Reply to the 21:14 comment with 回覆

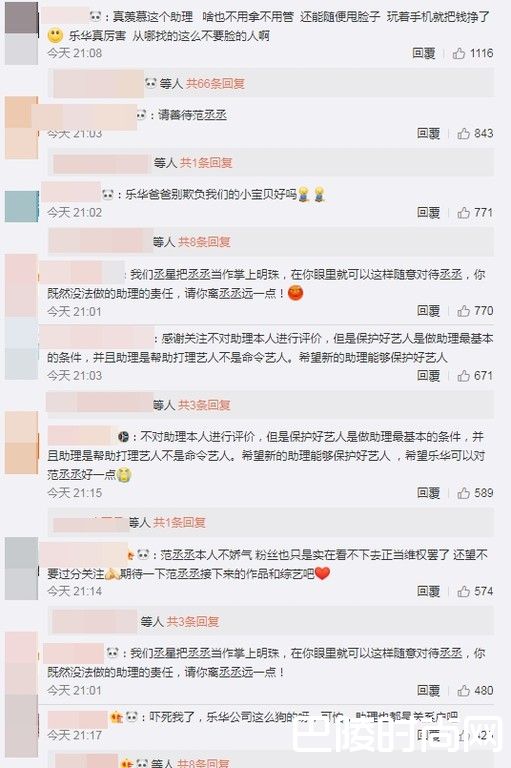[x=429, y=591]
